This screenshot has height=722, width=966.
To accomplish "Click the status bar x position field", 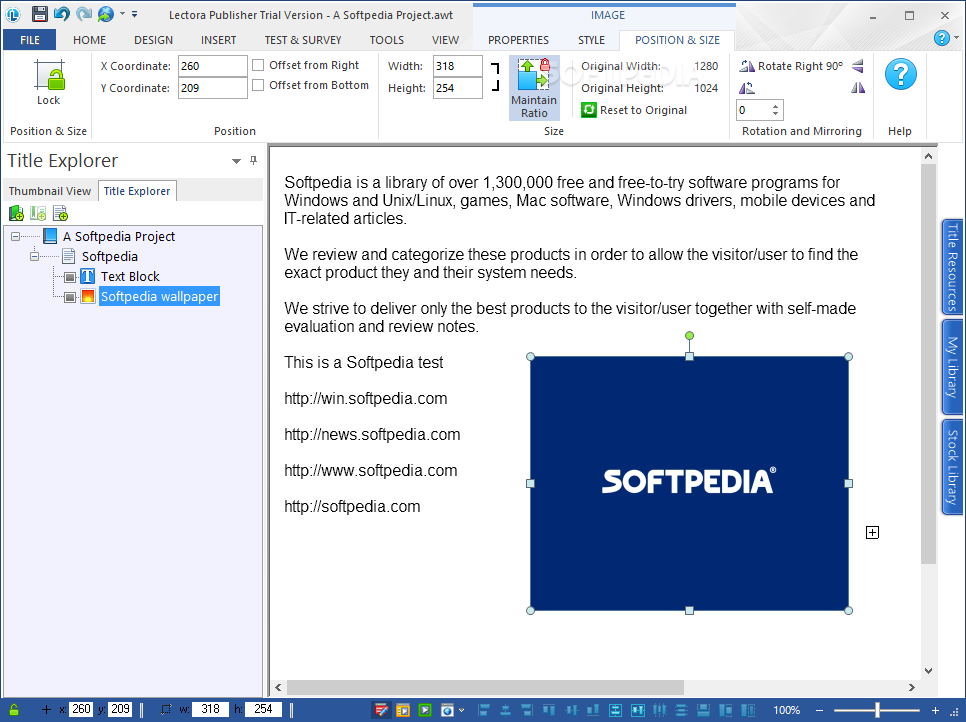I will point(81,709).
